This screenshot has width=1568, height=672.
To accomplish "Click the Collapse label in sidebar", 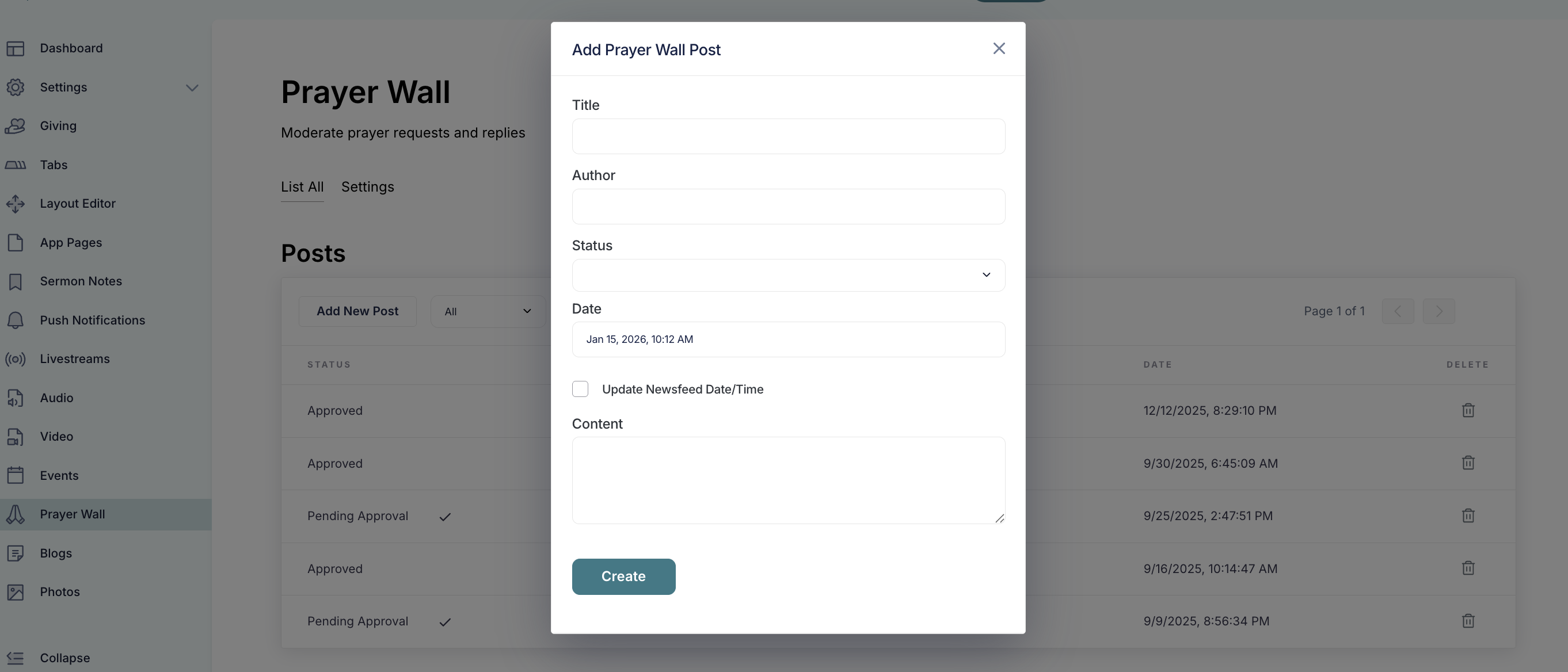I will coord(65,658).
